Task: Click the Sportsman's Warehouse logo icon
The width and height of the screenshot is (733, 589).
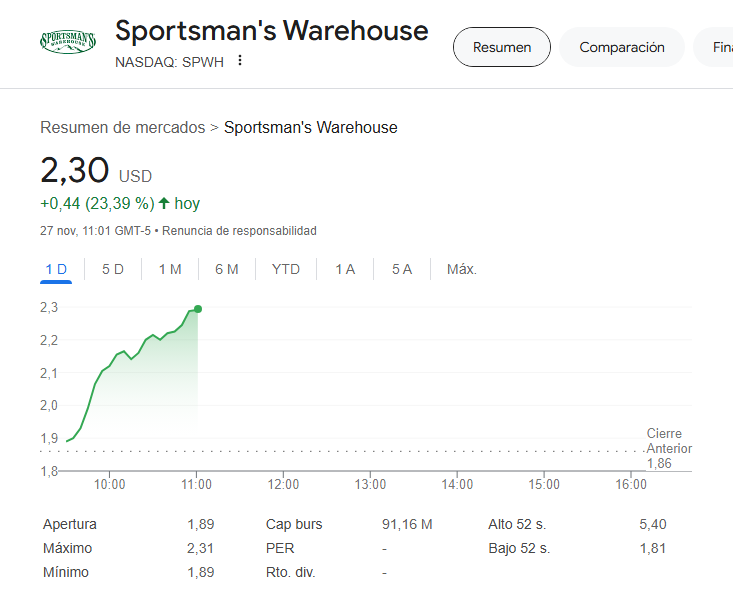Action: (x=68, y=41)
